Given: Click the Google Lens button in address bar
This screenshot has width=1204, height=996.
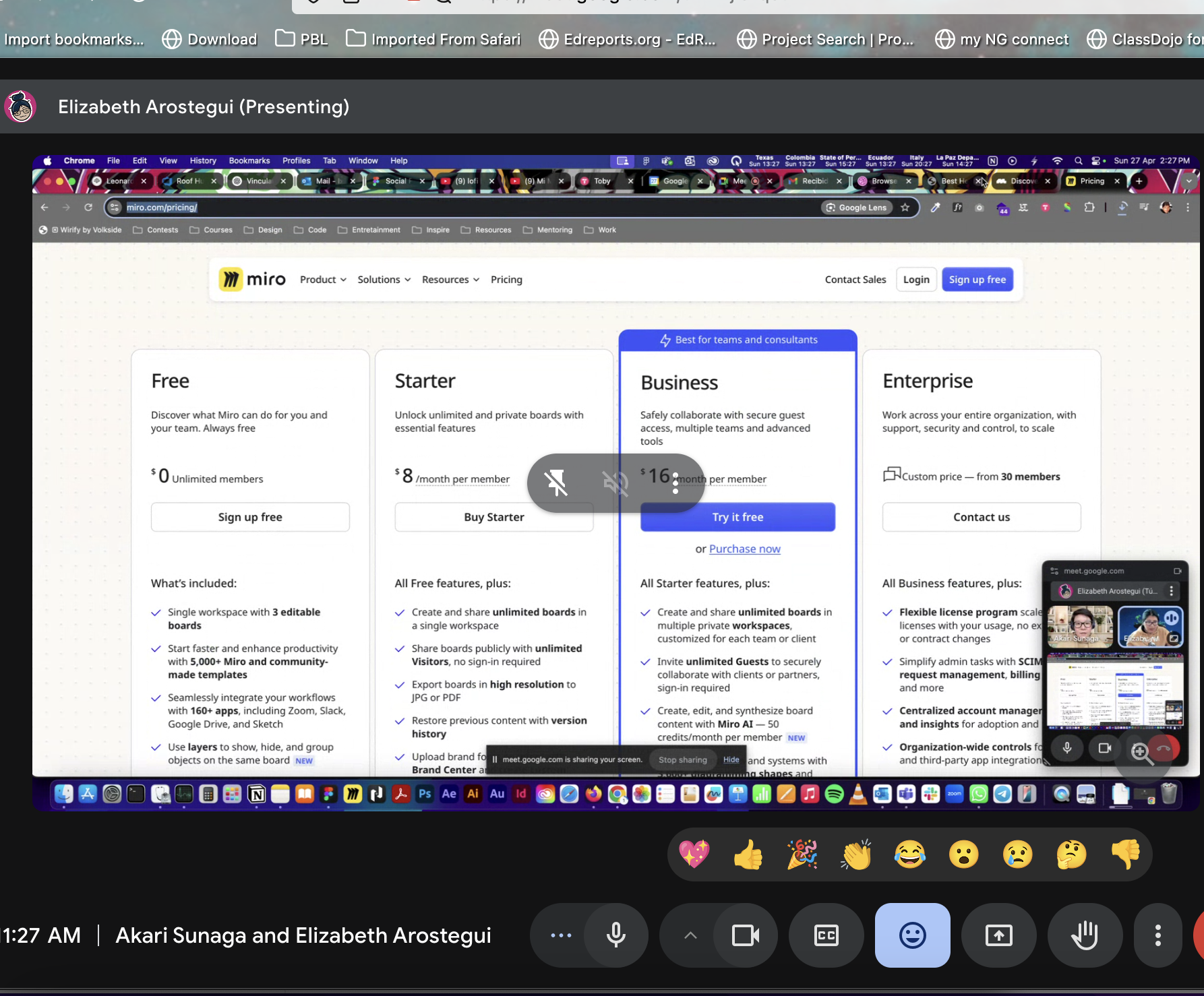Looking at the screenshot, I should click(857, 208).
